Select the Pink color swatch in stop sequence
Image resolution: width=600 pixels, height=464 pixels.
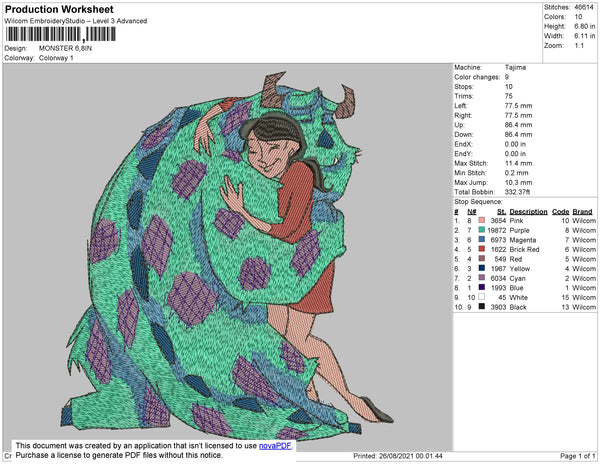point(481,220)
